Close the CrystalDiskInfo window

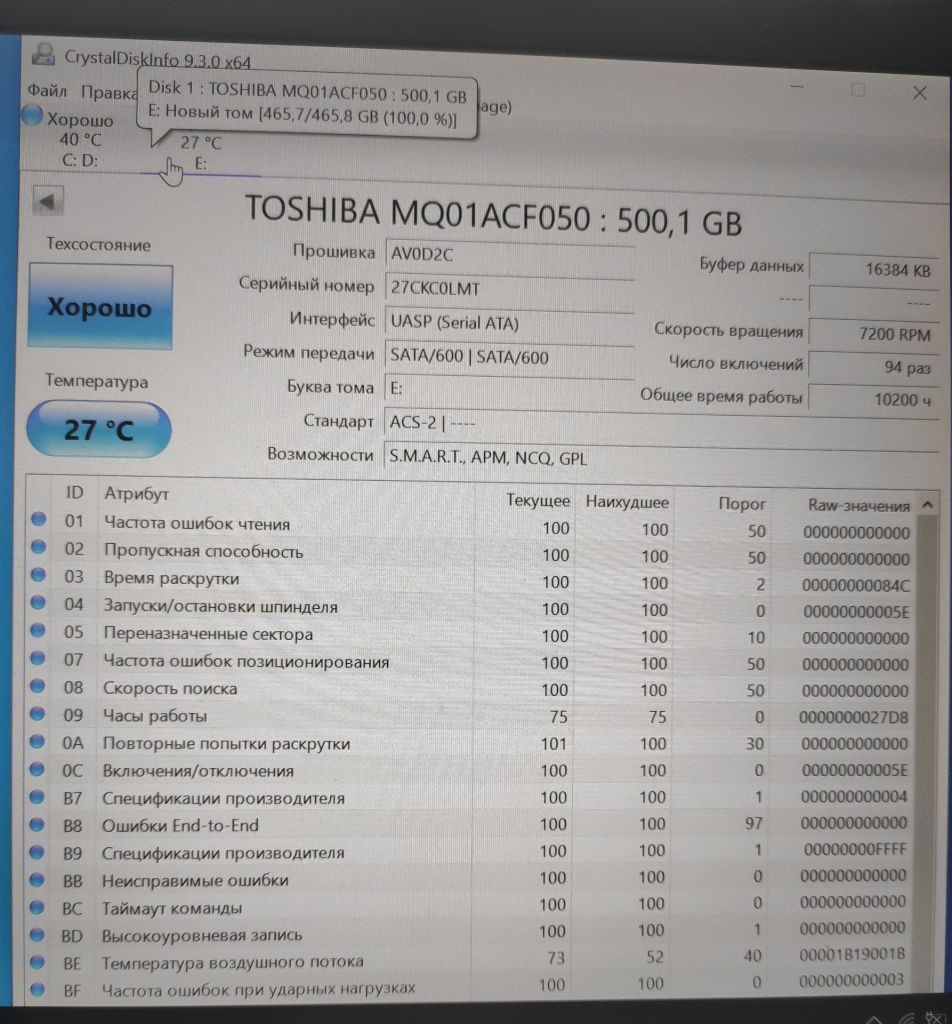(919, 93)
